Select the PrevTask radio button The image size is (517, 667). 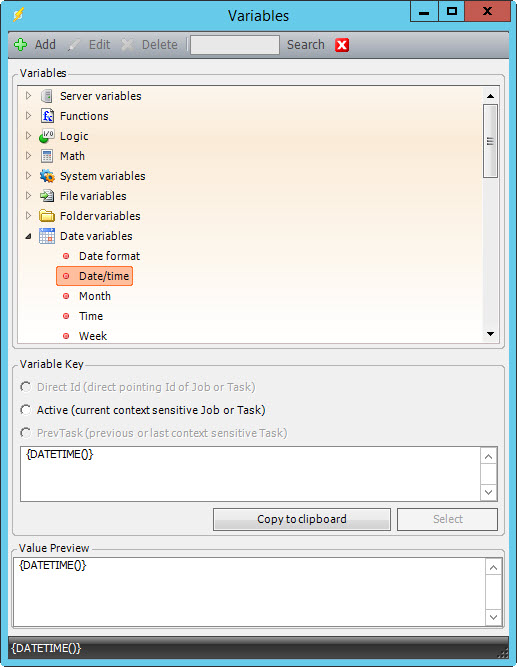click(26, 433)
